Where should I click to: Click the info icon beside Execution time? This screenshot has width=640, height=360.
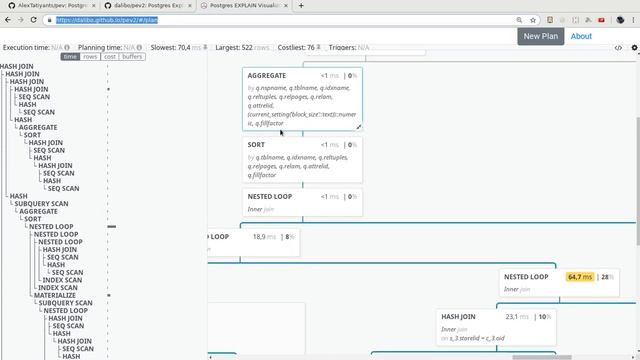(x=67, y=47)
